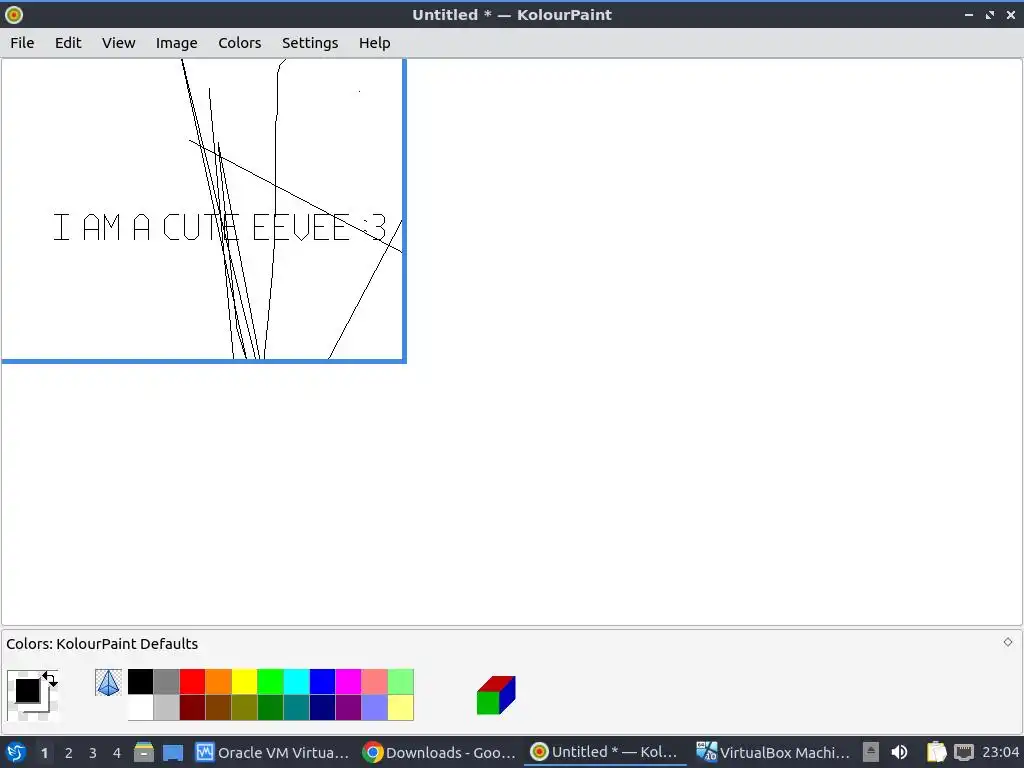Screen dimensions: 1024x768
Task: Open the removable media tray icon
Action: [871, 752]
